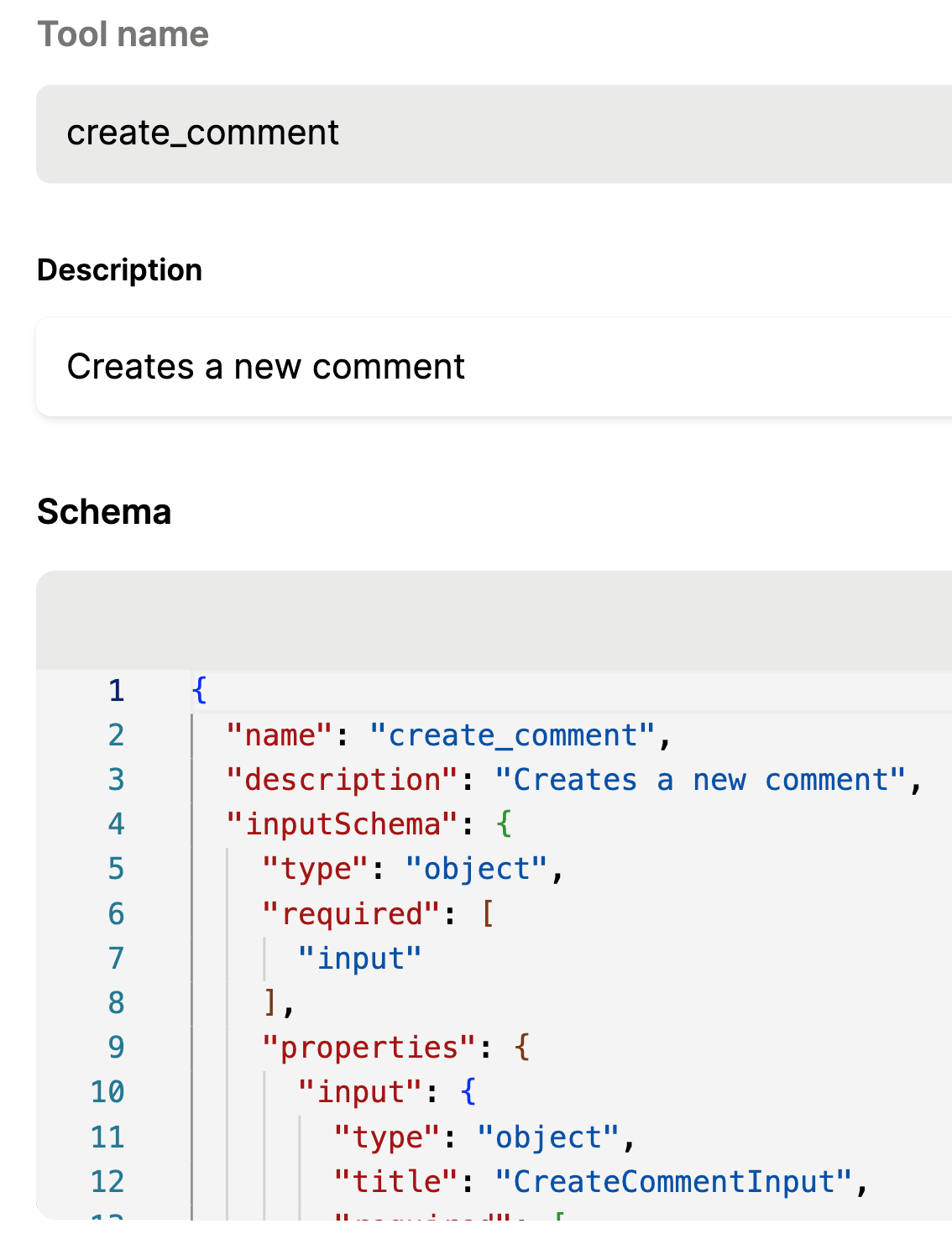Click the create_comment tool name field
Screen dimensions: 952x1234
(494, 133)
